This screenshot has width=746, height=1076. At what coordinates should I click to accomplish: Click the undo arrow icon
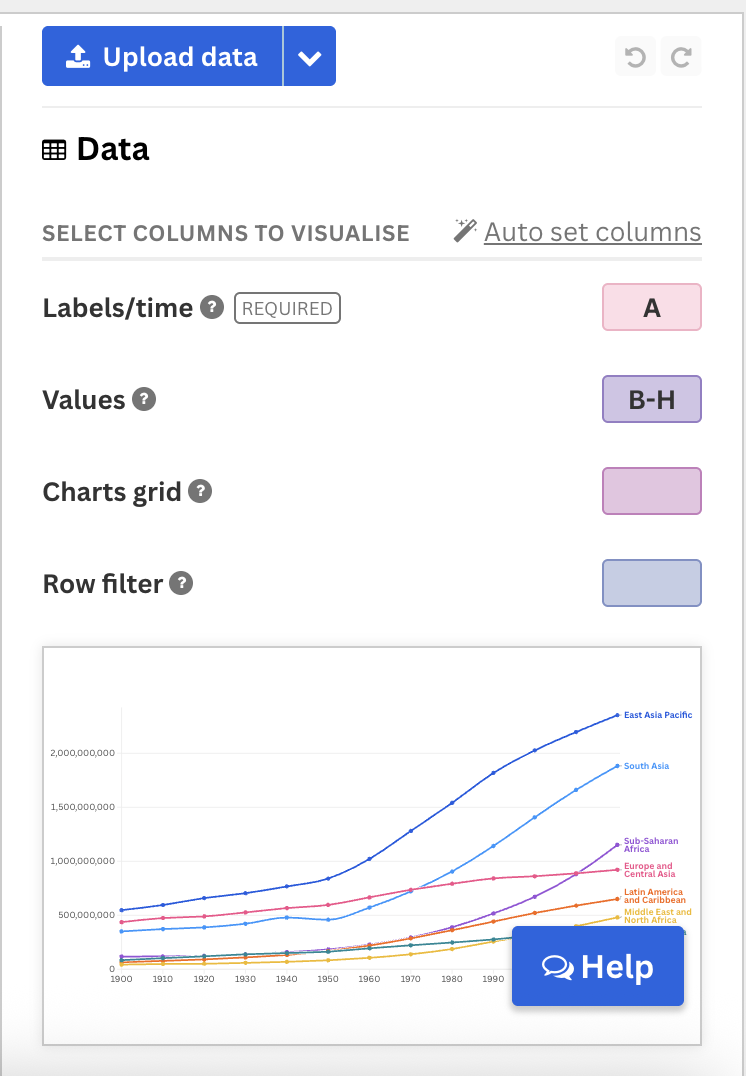point(634,56)
